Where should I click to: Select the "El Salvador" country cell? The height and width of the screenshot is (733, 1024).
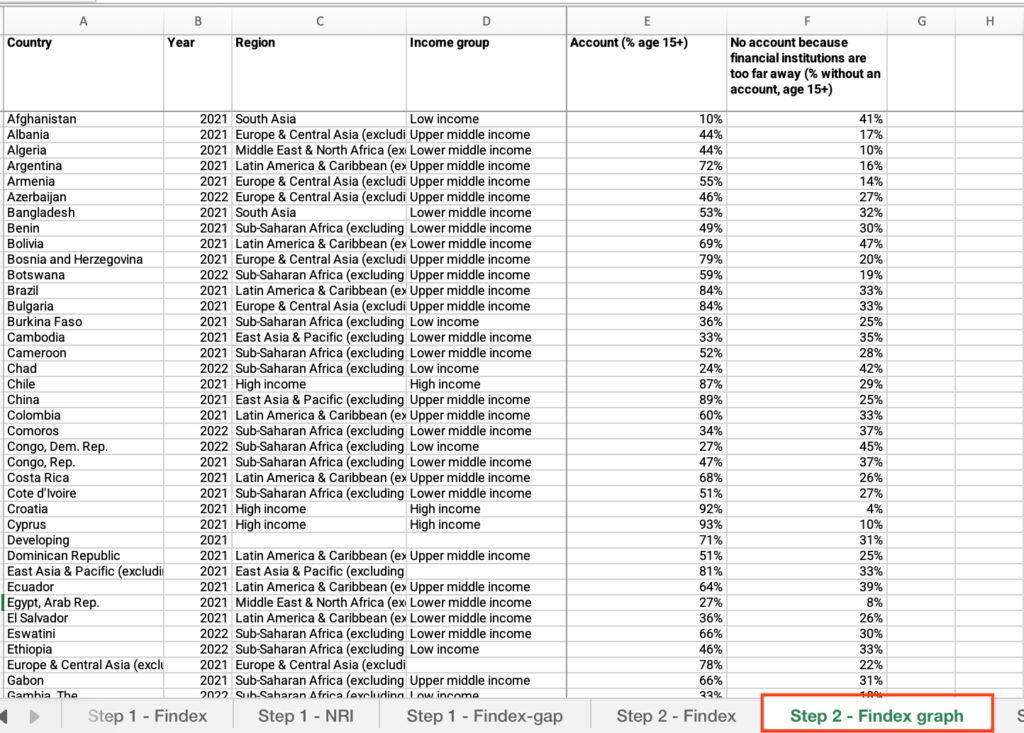84,618
